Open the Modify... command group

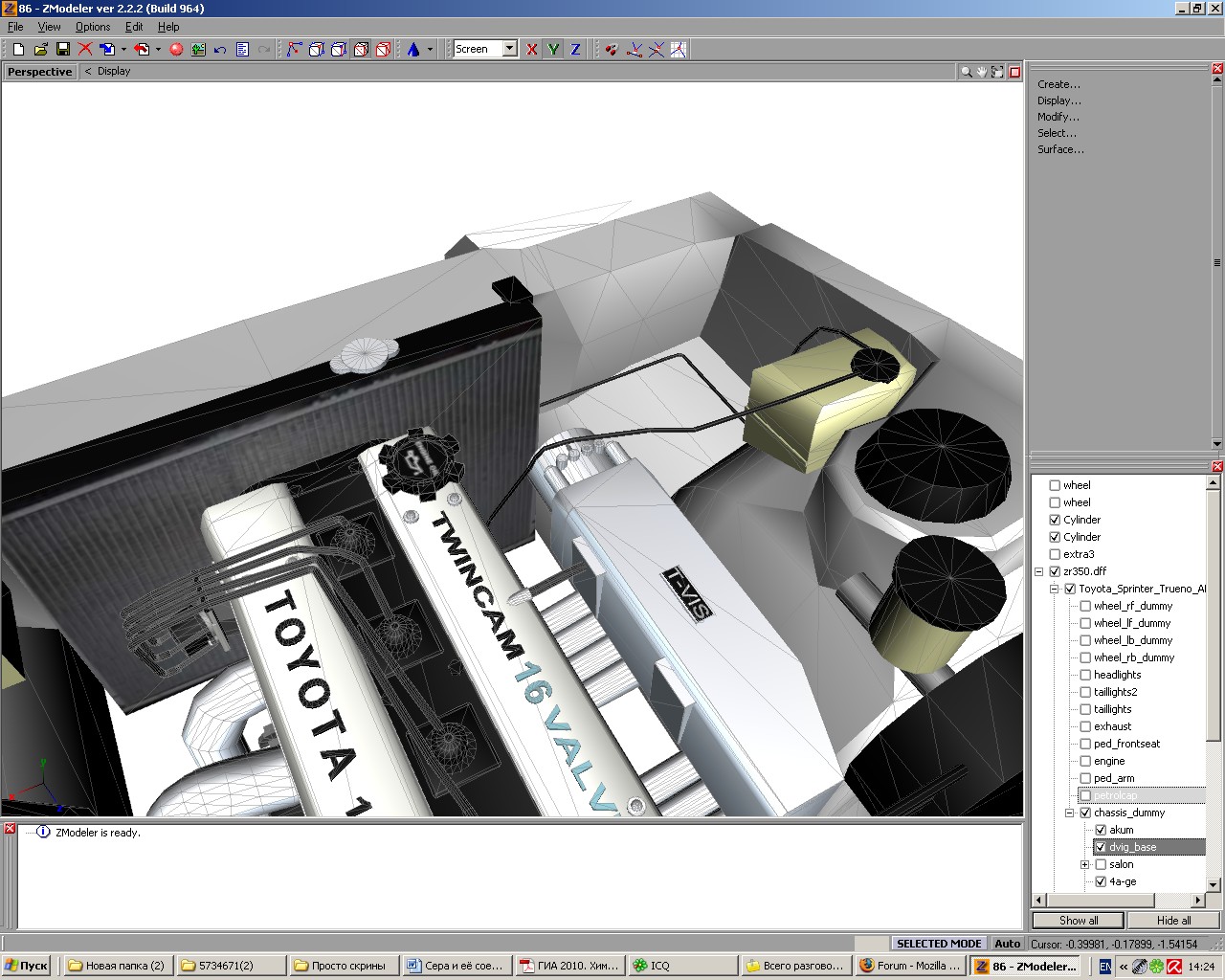tap(1058, 117)
